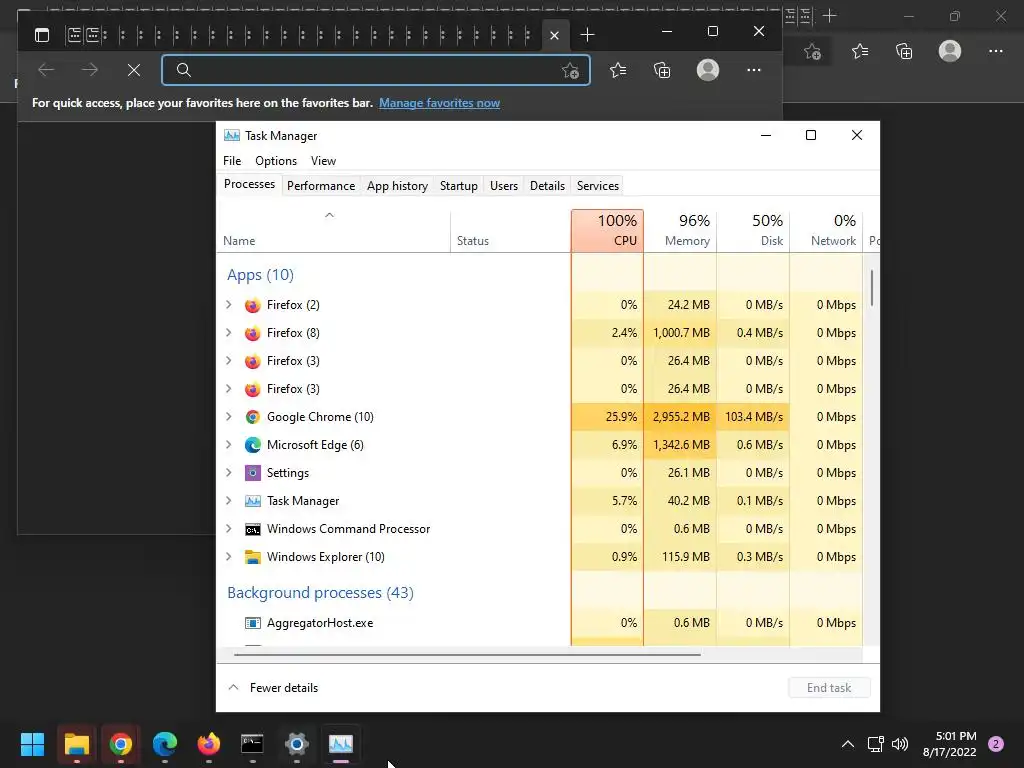Open the 5:01 PM clock and date
1024x768 pixels.
[x=950, y=744]
